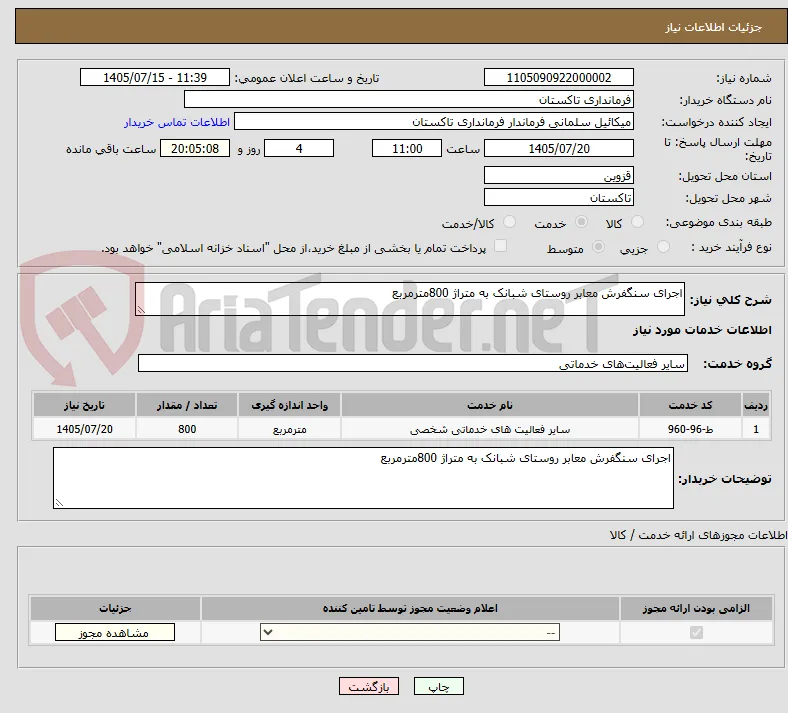Click the announcement date field 1405/07/15 - 11:39
Image resolution: width=788 pixels, height=713 pixels.
(x=155, y=77)
